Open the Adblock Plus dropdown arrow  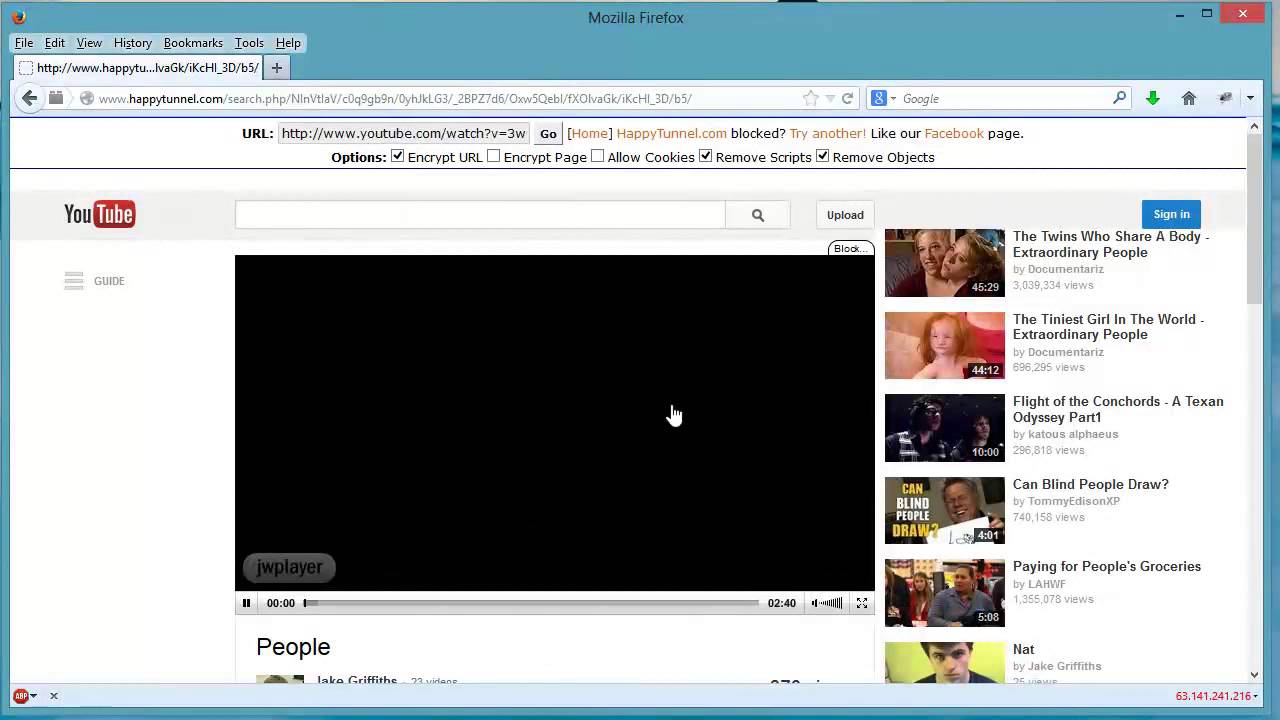(x=33, y=696)
